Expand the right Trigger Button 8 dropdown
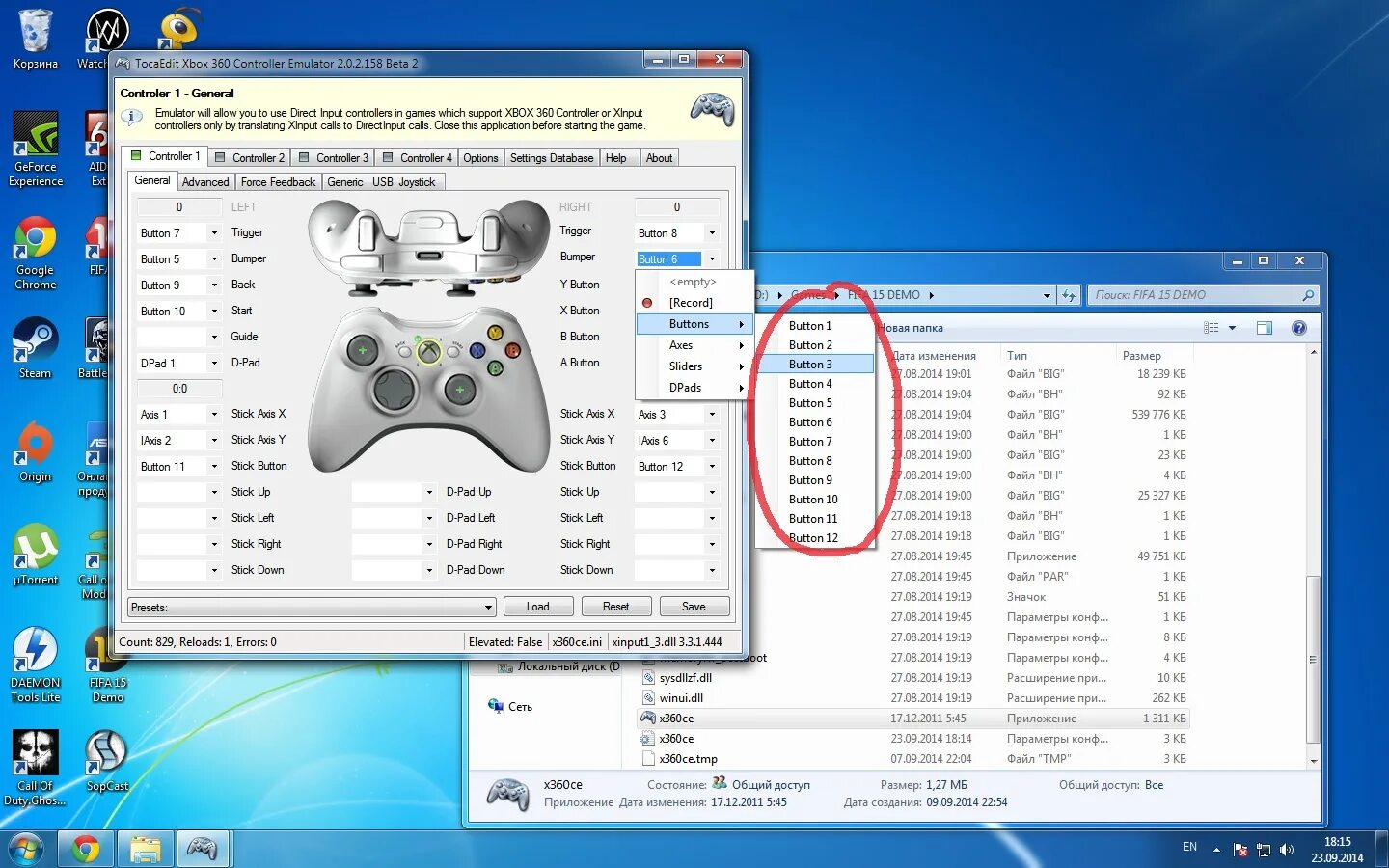 (712, 233)
